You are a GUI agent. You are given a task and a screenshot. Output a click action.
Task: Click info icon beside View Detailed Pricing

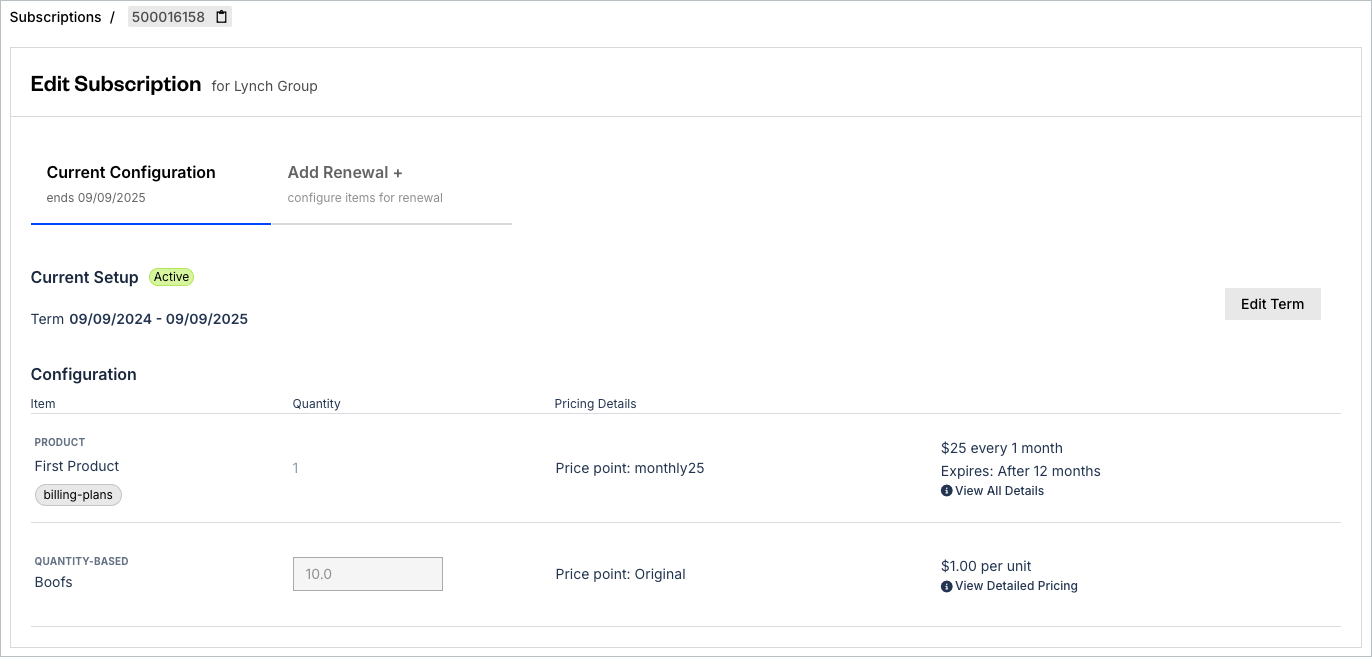[x=946, y=586]
